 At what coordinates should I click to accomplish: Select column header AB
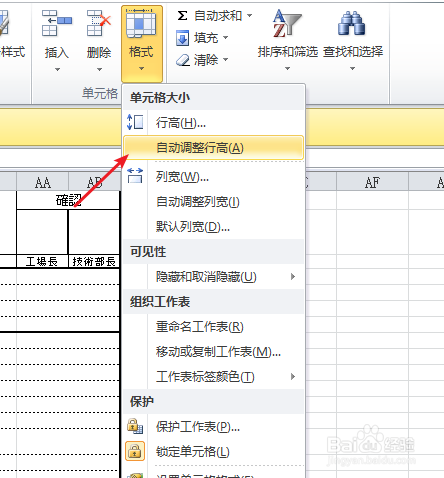95,182
